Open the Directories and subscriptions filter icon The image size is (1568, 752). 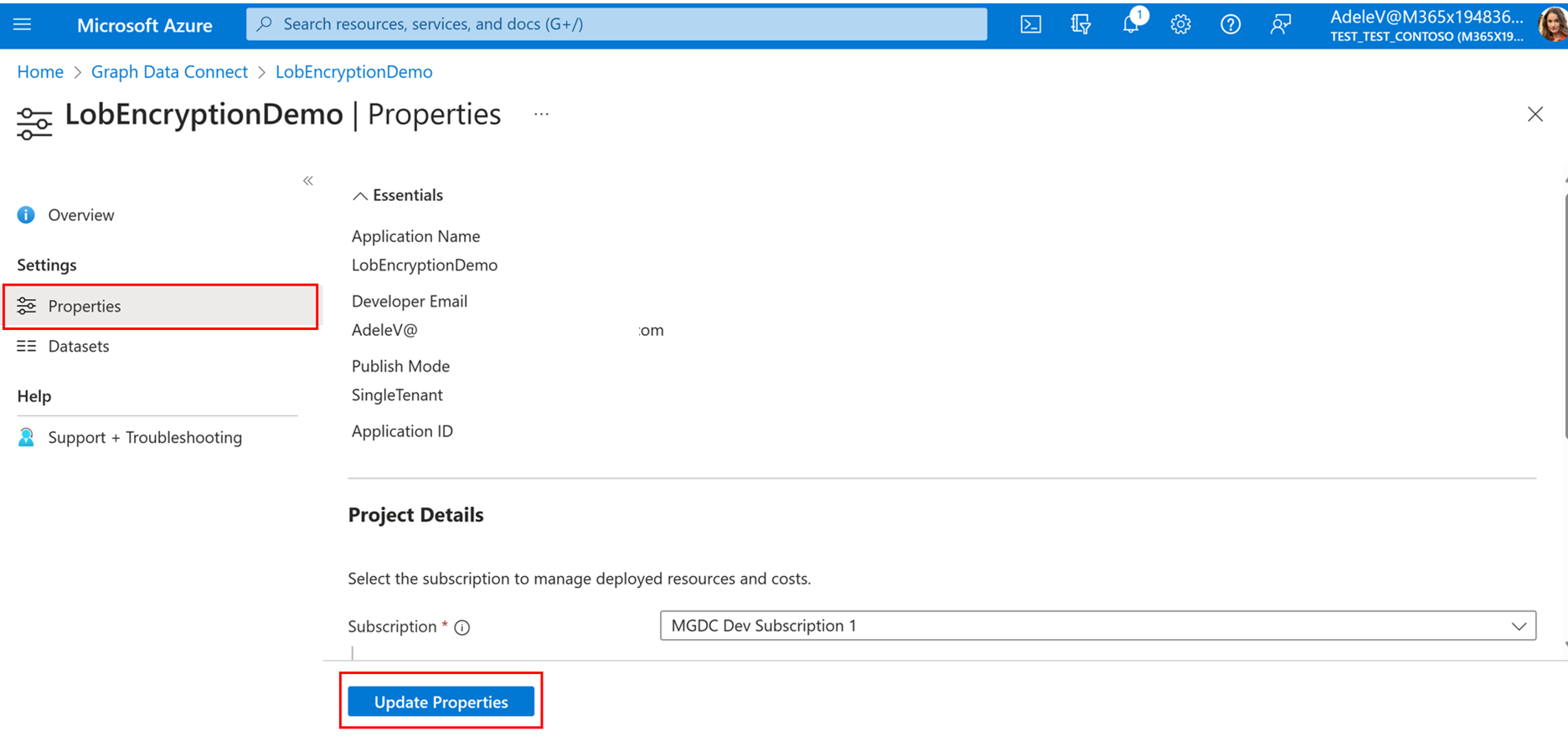(1081, 24)
